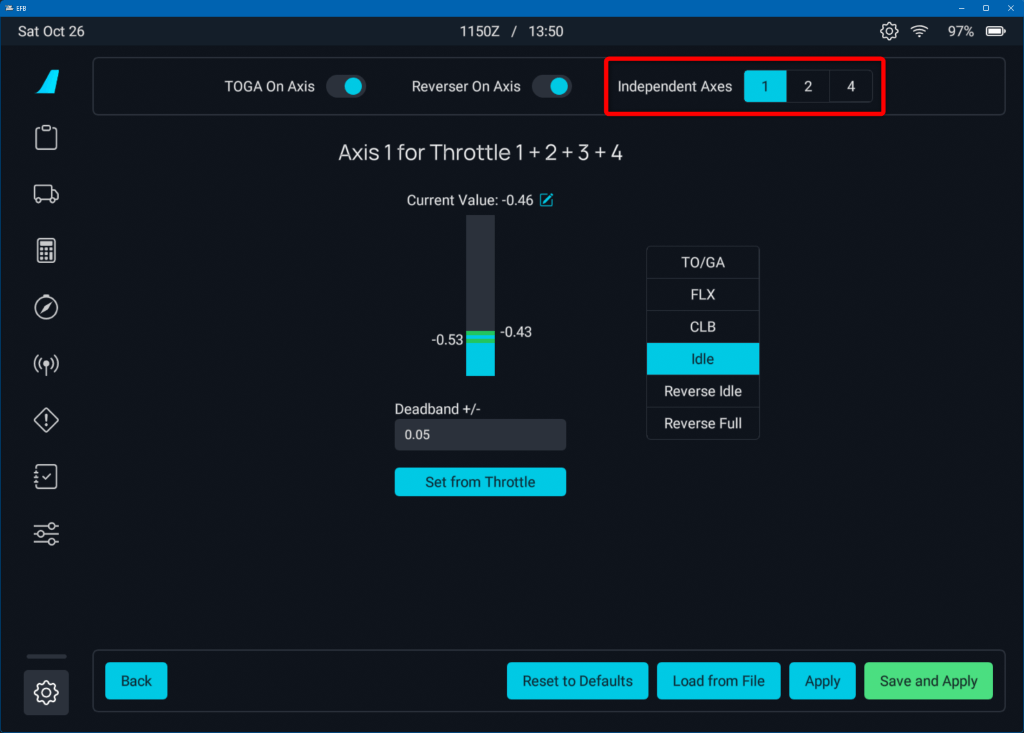Image resolution: width=1024 pixels, height=733 pixels.
Task: Click the throttle axis value bar
Action: click(480, 295)
